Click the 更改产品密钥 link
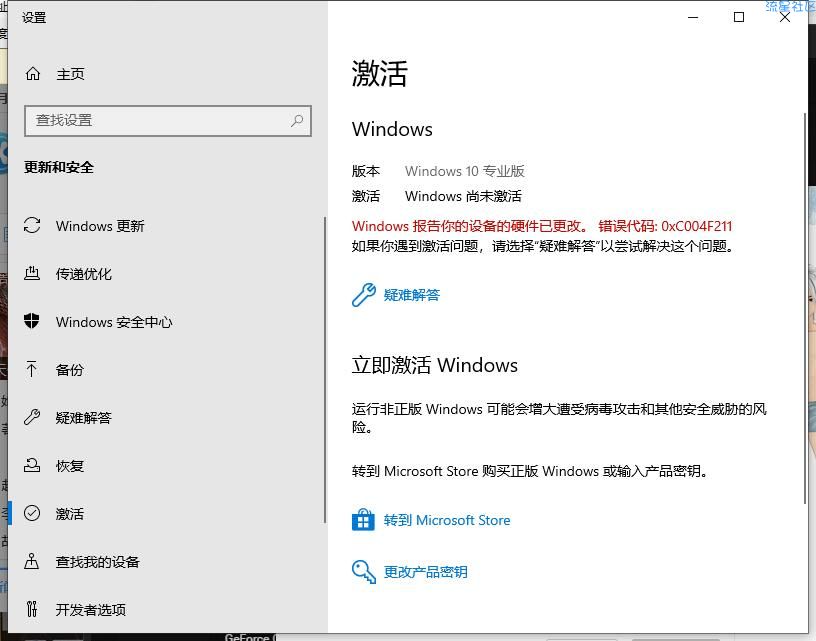 coord(426,572)
